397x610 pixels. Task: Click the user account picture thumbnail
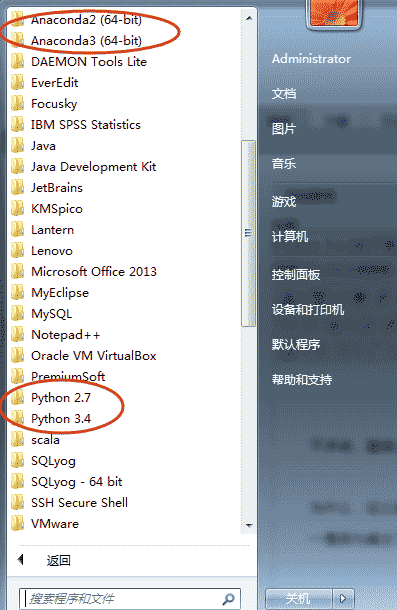[x=334, y=13]
